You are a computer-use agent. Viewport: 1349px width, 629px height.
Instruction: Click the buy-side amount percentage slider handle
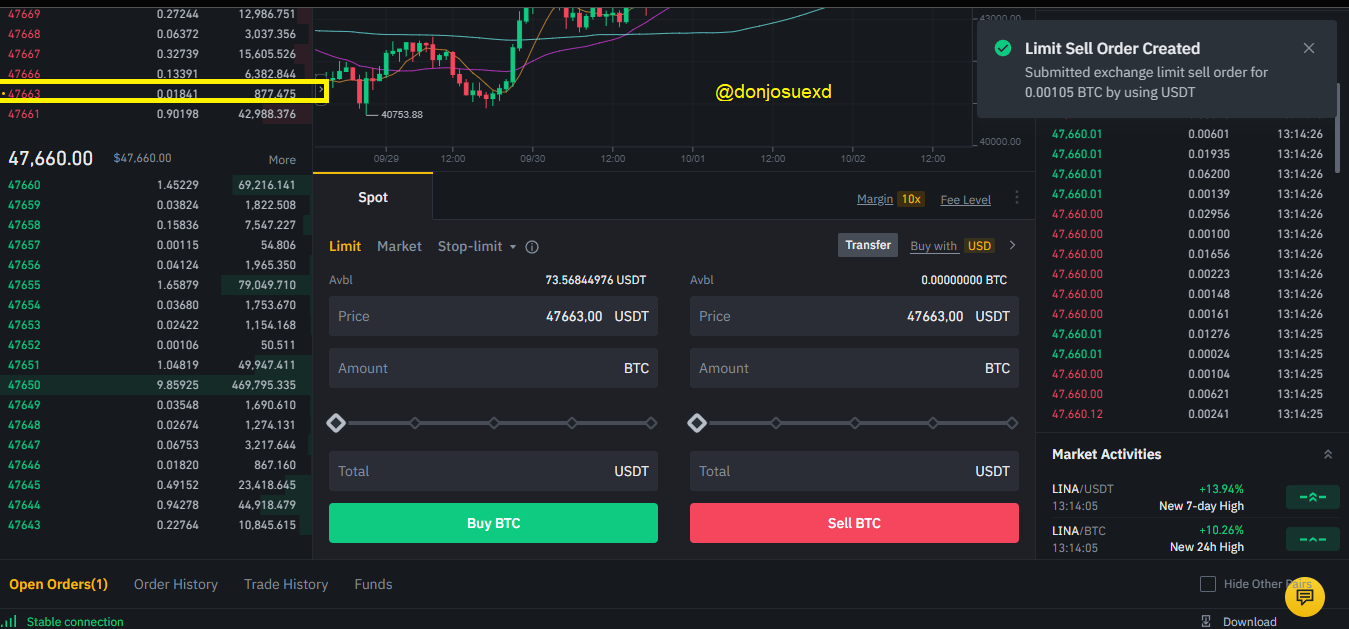tap(336, 423)
